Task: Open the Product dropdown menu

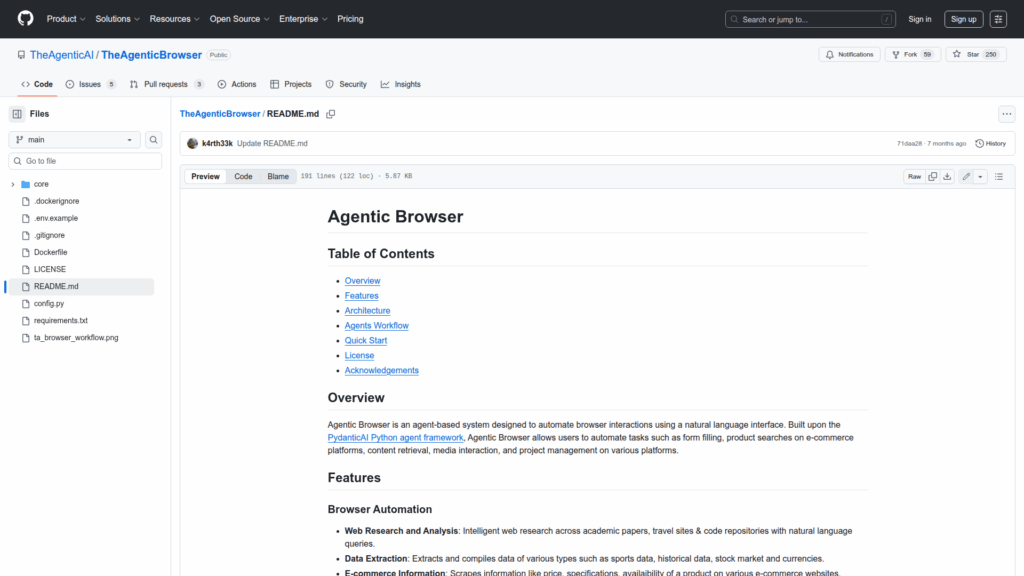Action: pyautogui.click(x=66, y=19)
